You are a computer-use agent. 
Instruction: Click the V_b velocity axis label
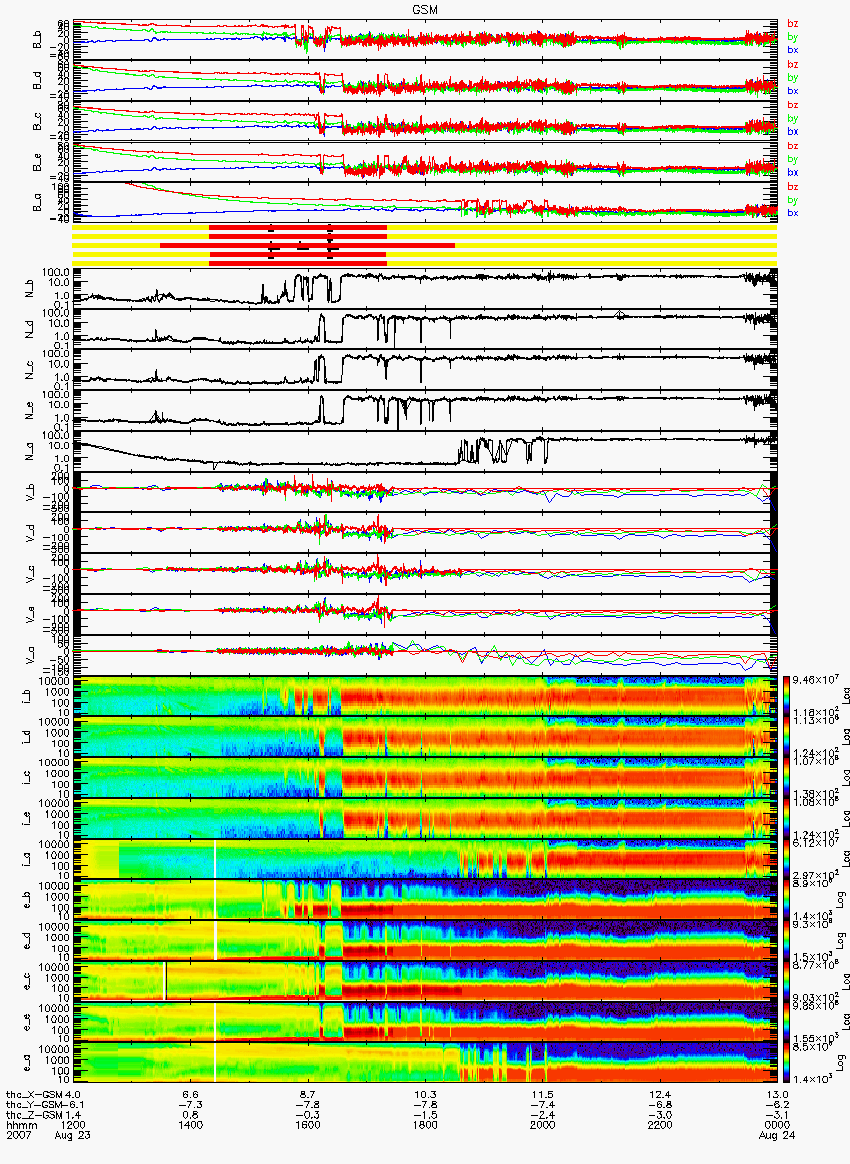(30, 491)
